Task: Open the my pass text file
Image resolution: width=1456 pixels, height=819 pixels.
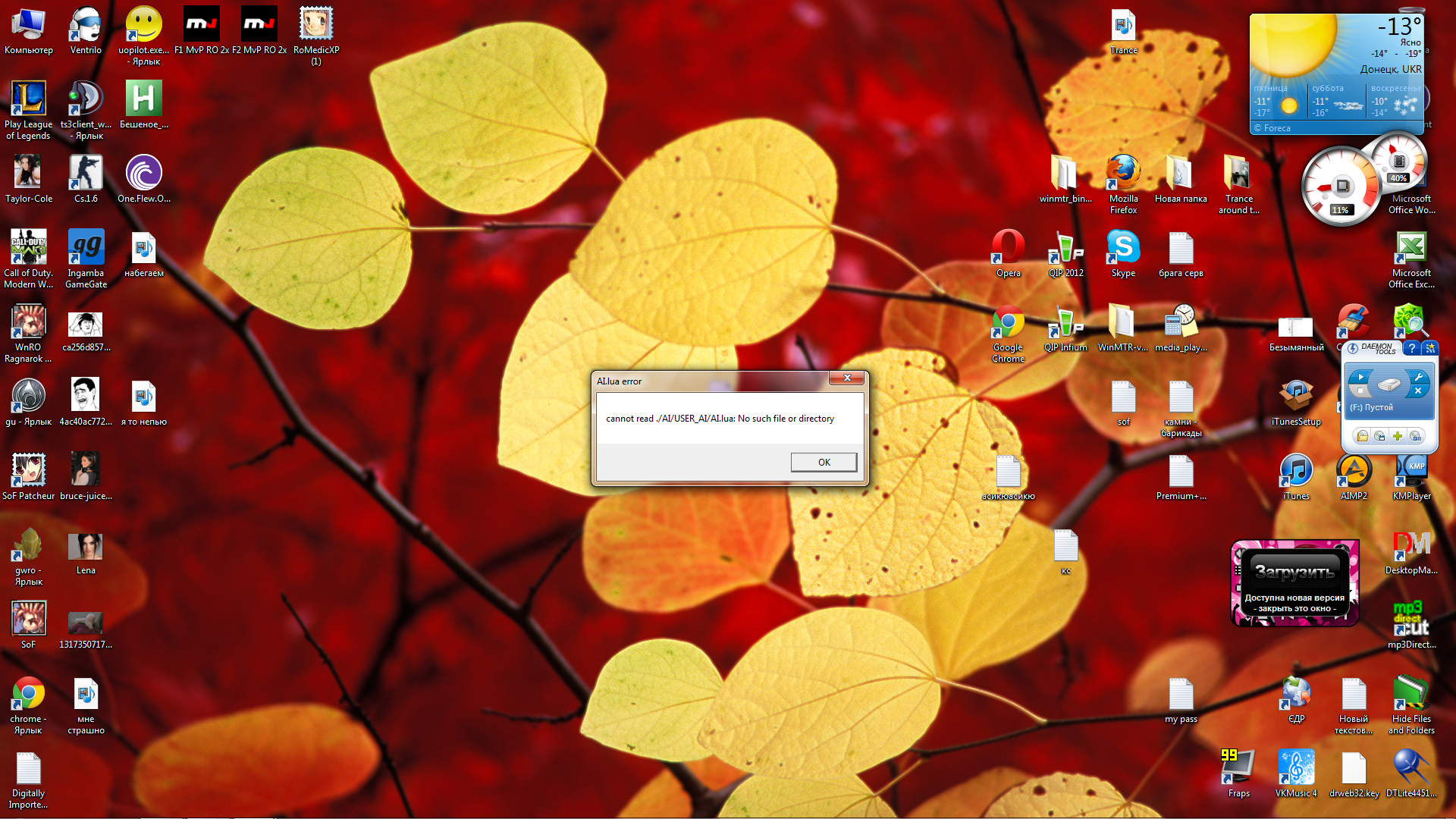Action: 1181,699
